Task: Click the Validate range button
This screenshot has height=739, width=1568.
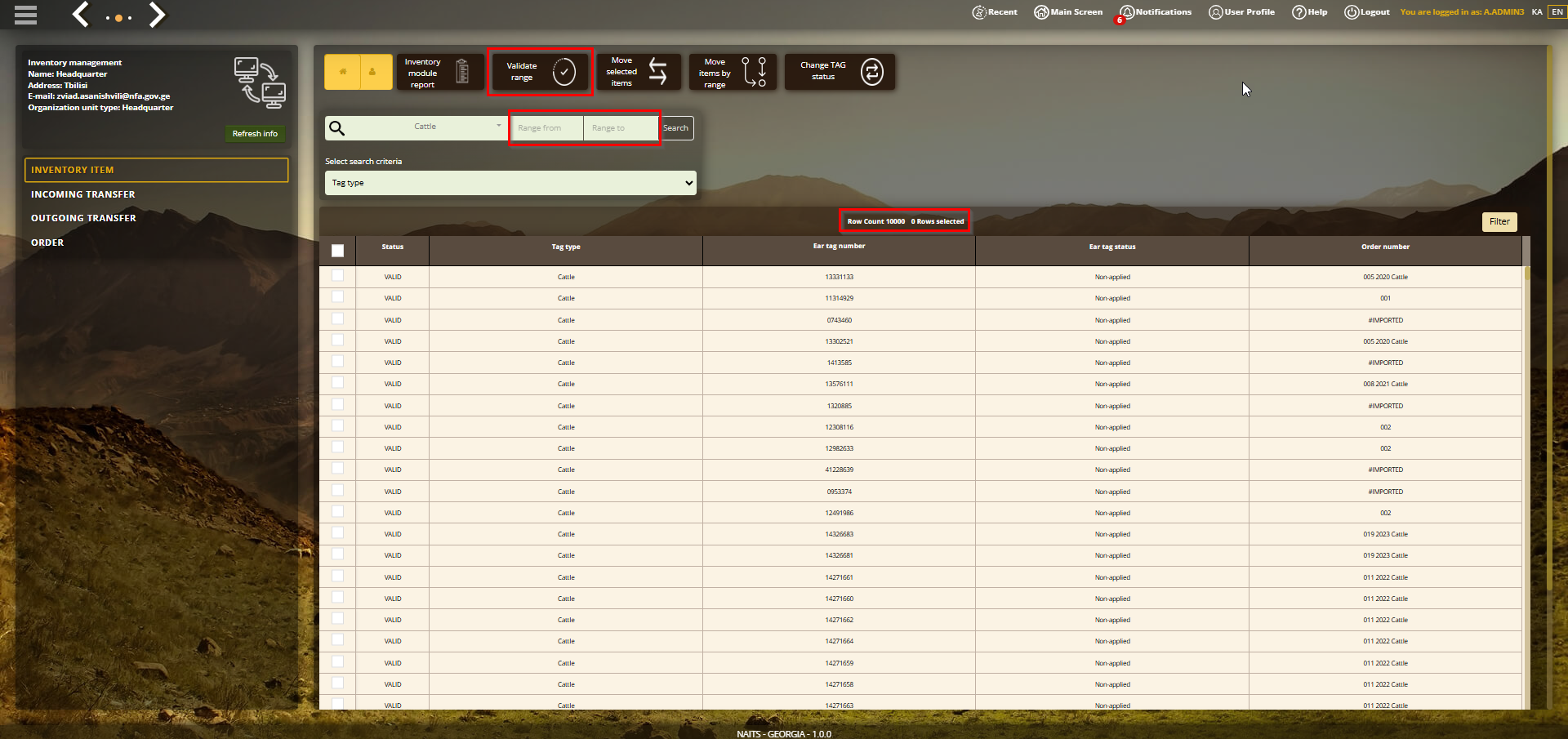Action: pyautogui.click(x=540, y=72)
